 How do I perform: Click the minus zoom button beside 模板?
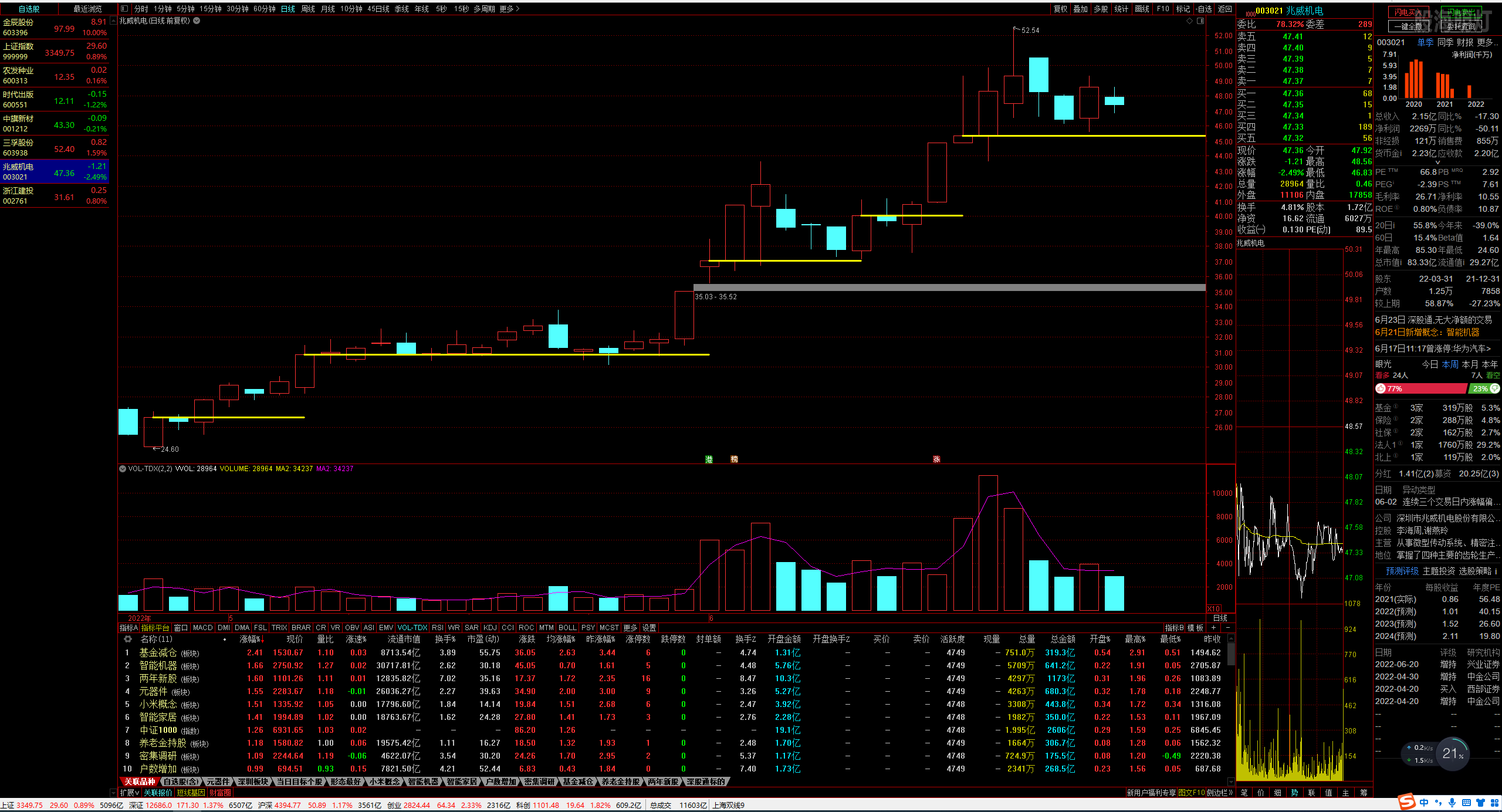[1227, 628]
